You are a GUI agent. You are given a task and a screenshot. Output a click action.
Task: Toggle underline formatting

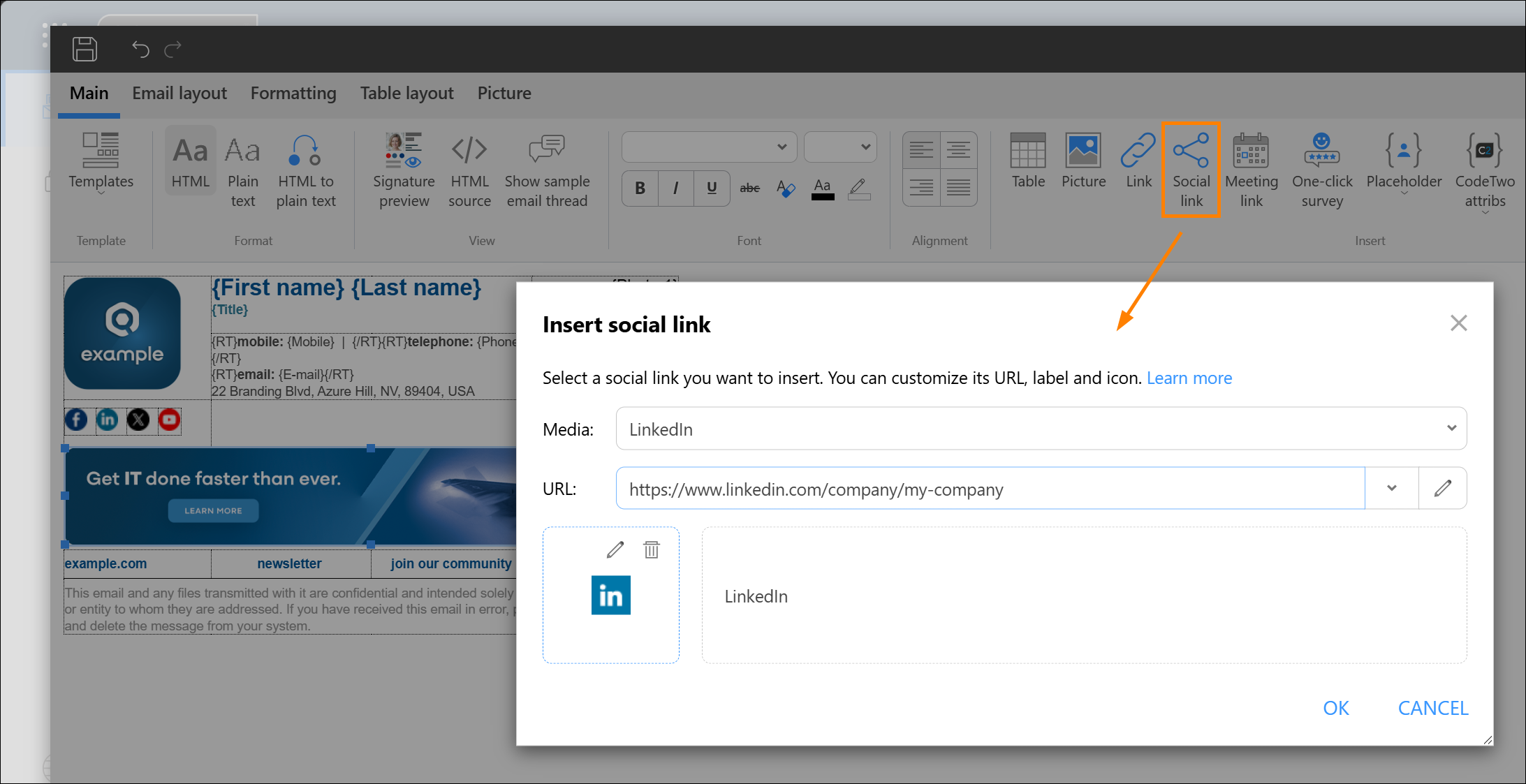pyautogui.click(x=712, y=188)
